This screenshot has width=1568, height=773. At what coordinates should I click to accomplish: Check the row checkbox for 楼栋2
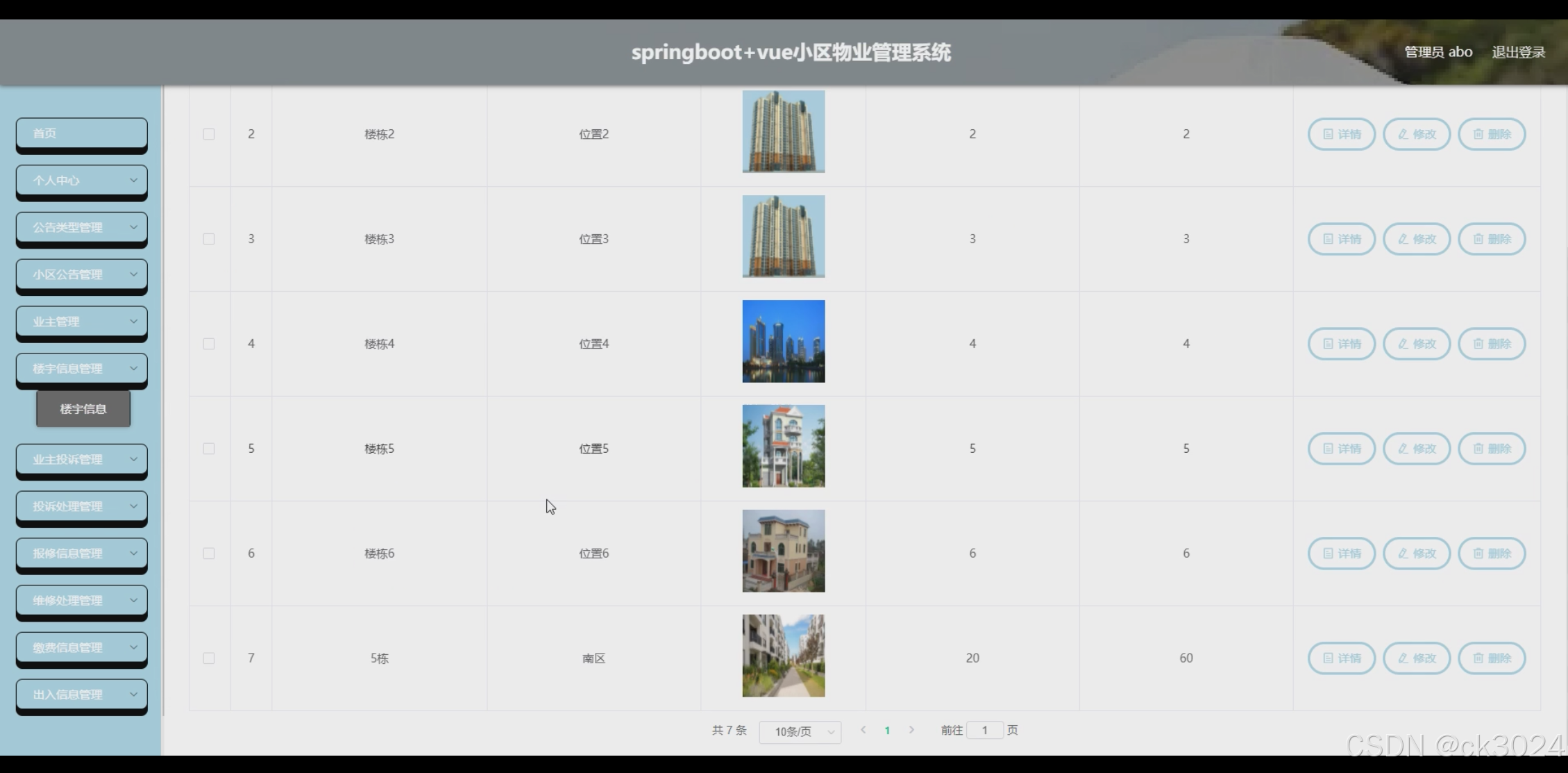209,134
